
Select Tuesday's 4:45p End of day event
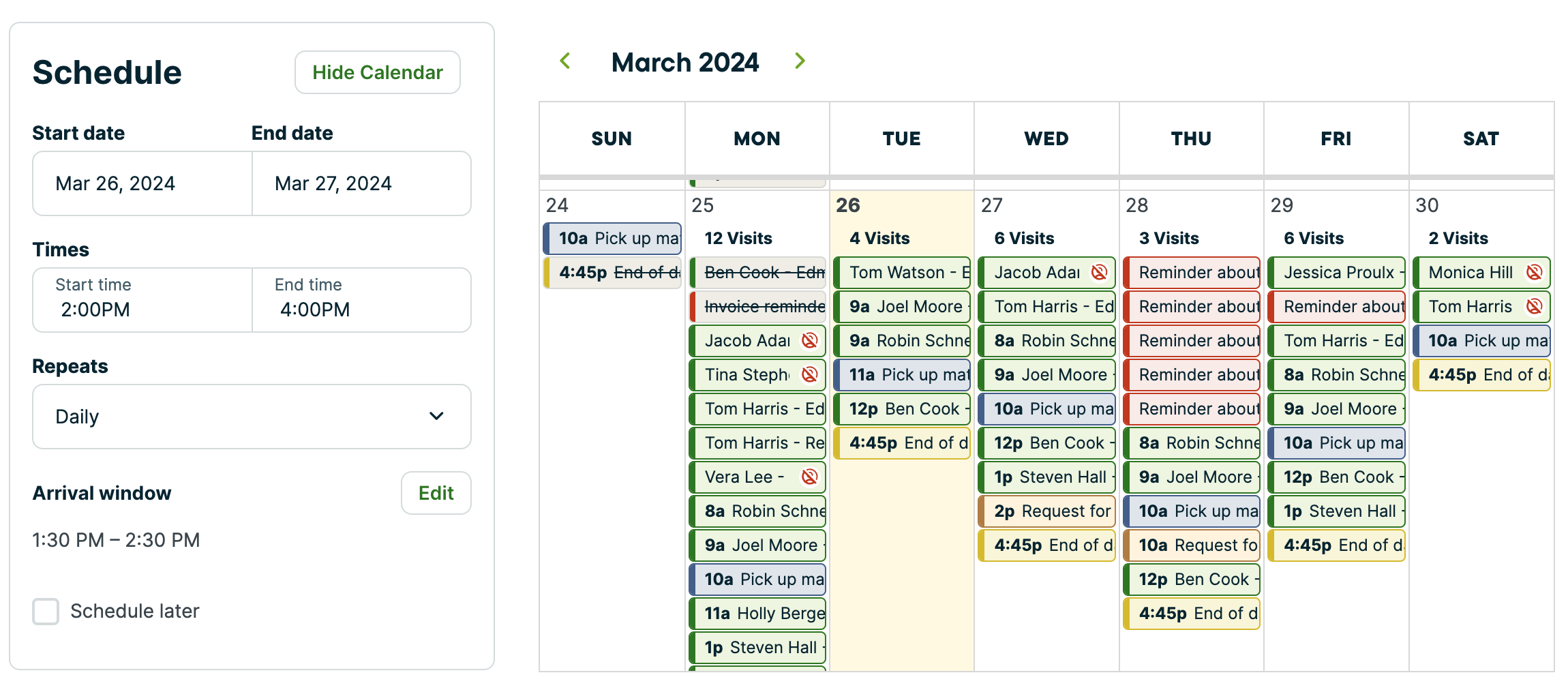tap(901, 442)
